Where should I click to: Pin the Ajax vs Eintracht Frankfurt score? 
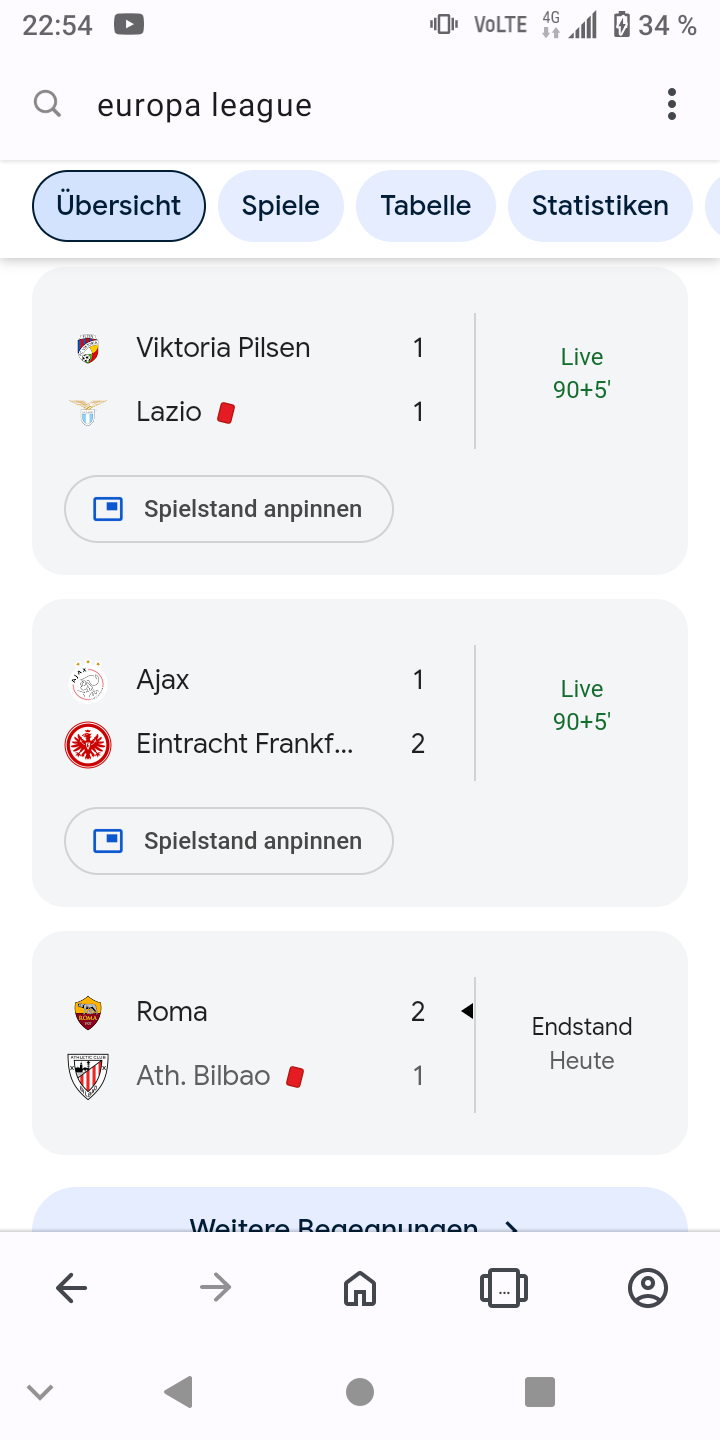[x=229, y=841]
